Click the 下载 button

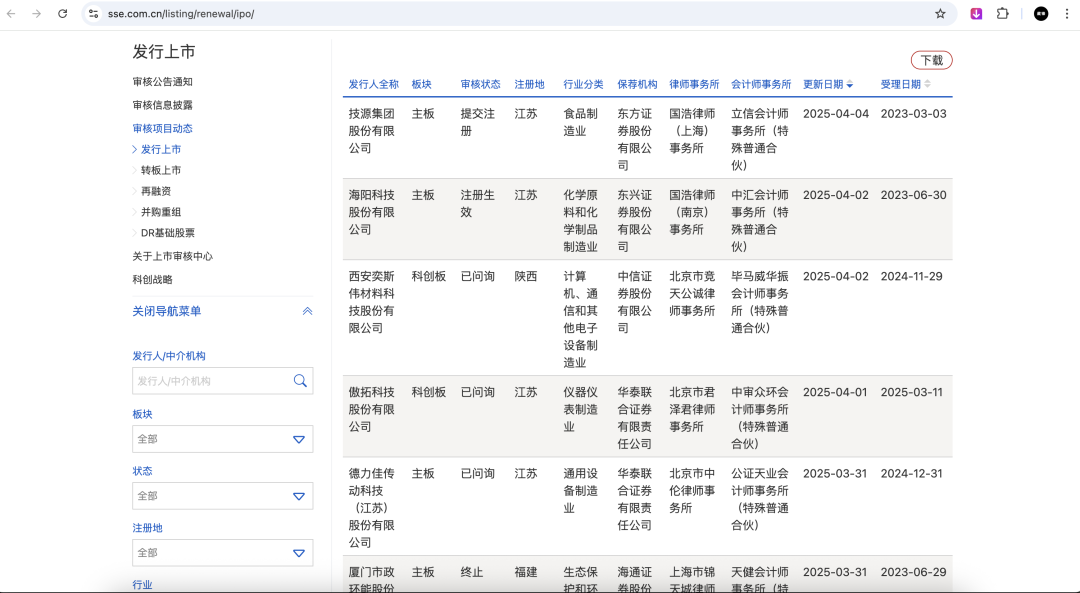pos(931,60)
